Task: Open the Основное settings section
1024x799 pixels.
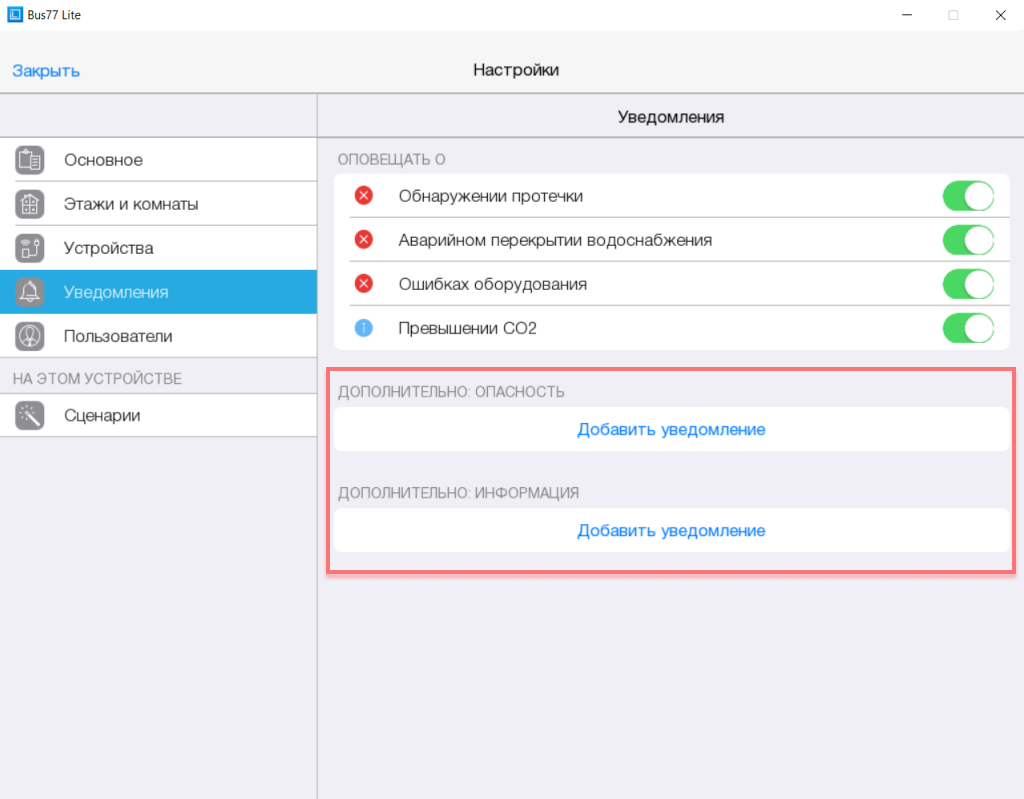Action: point(103,160)
